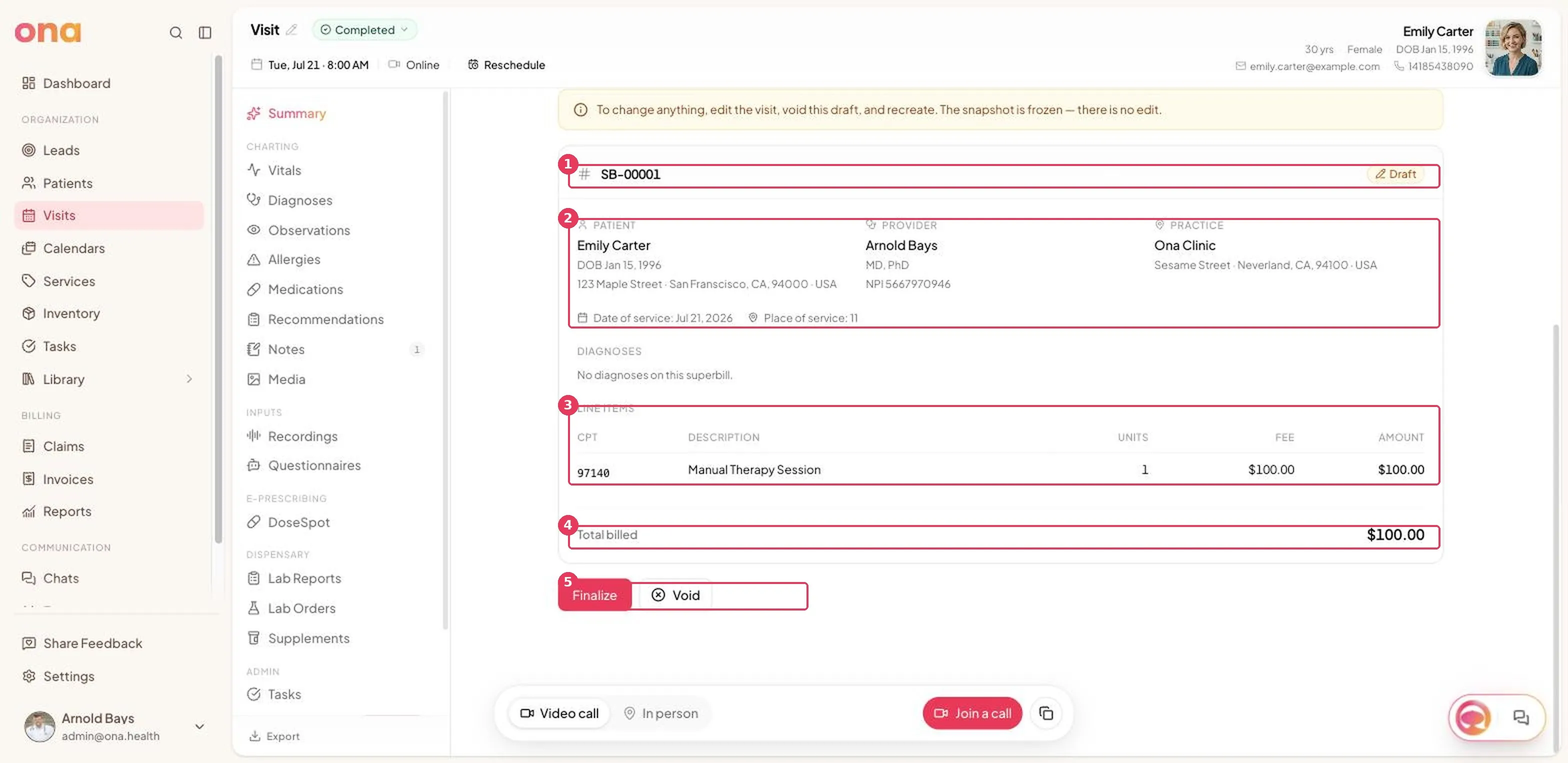Open Recordings section

(x=292, y=436)
